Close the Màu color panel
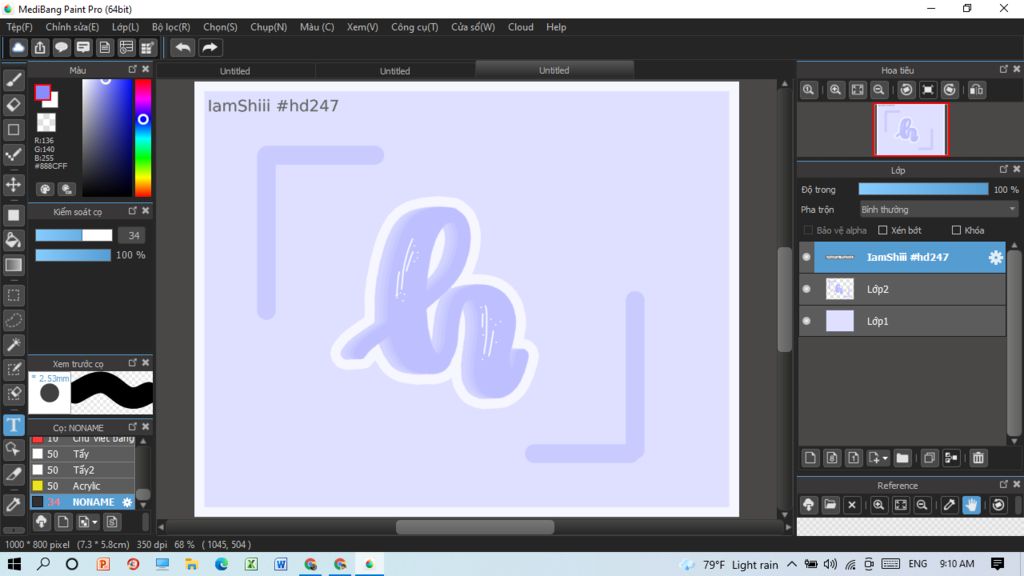1024x576 pixels. coord(146,69)
